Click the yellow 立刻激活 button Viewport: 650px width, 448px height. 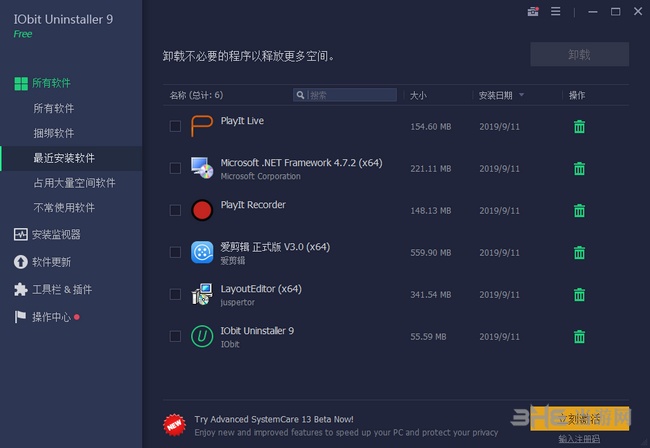pos(580,419)
